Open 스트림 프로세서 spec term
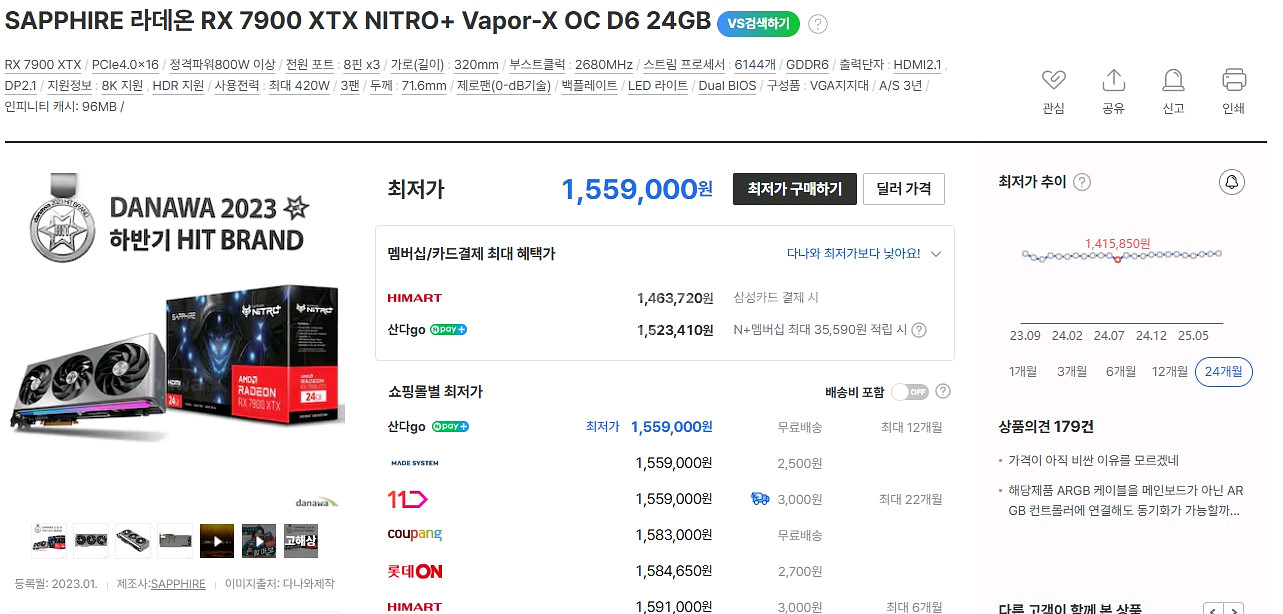This screenshot has width=1283, height=614. tap(684, 64)
